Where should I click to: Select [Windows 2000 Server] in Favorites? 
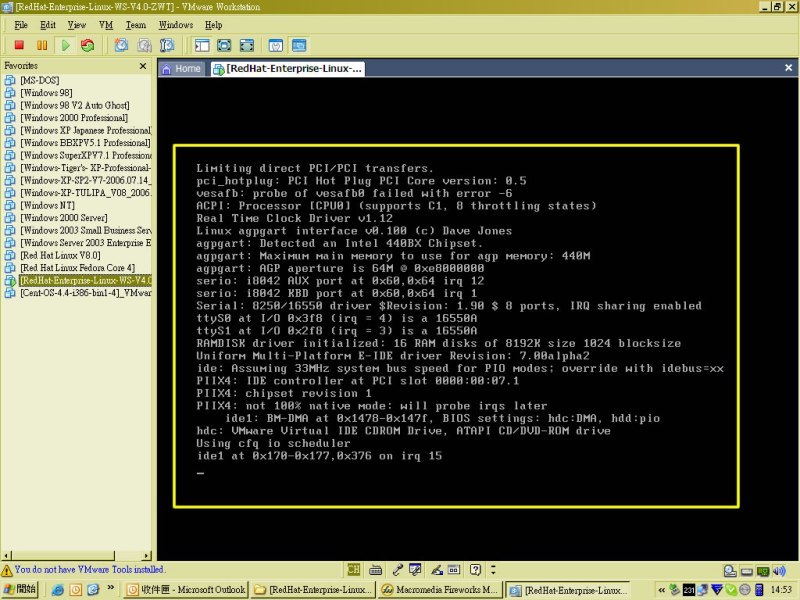64,218
